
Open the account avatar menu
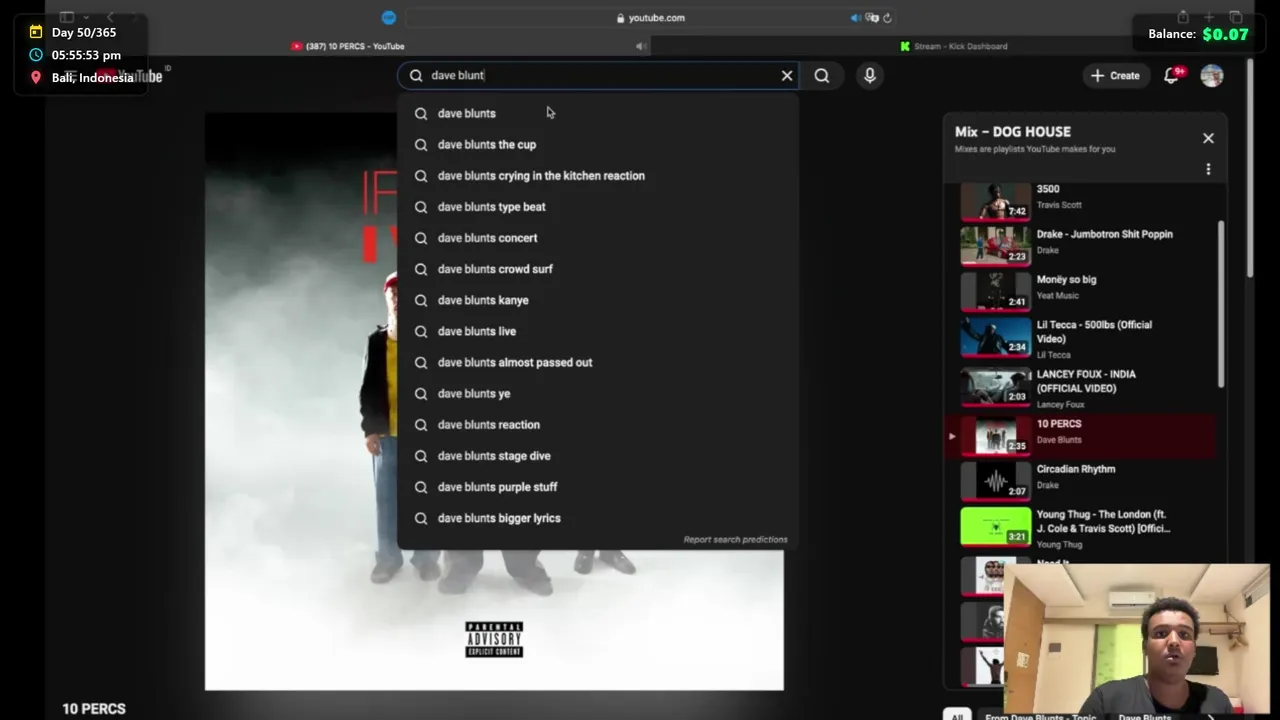1212,75
